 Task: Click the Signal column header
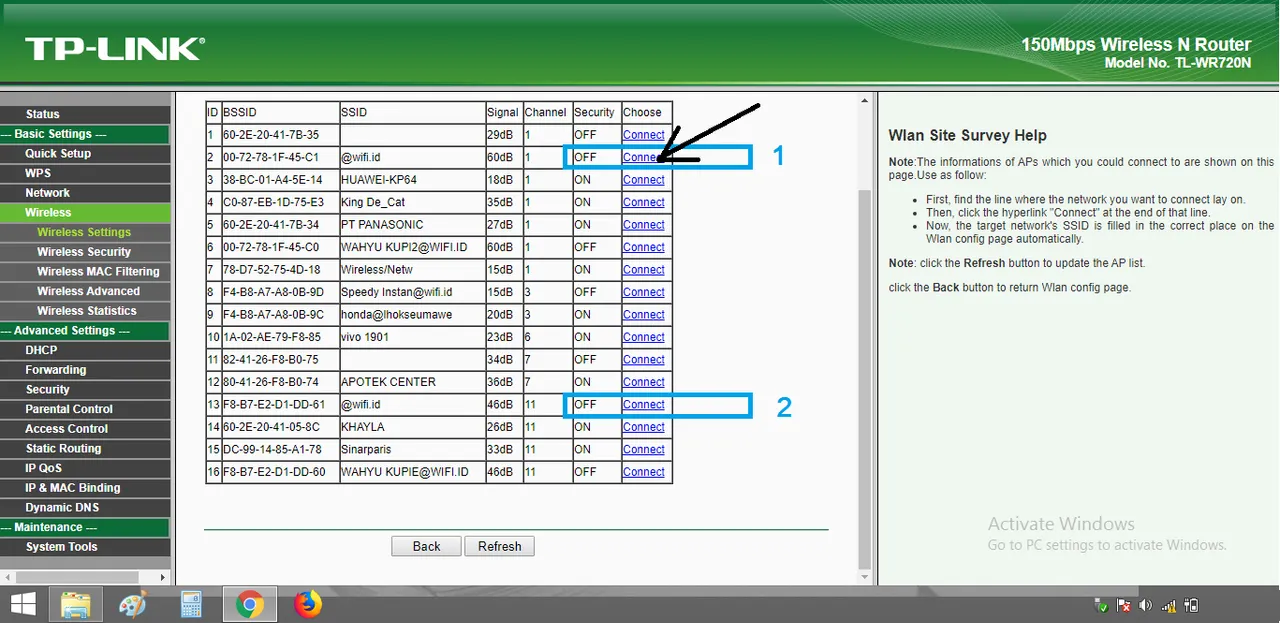coord(502,112)
